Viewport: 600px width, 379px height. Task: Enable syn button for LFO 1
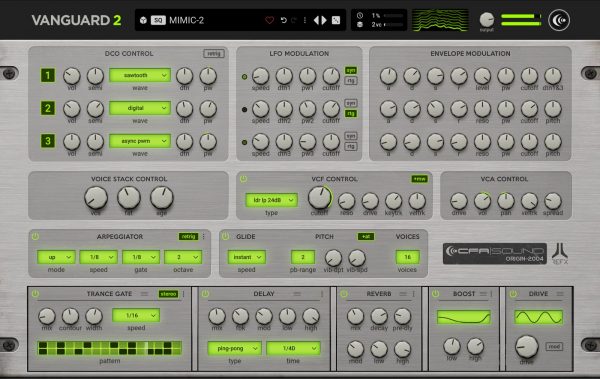[x=351, y=70]
